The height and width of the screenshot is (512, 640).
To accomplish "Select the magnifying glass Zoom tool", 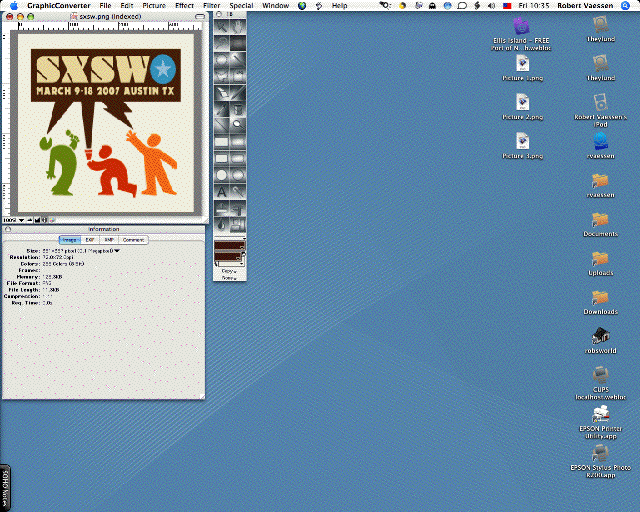I will (x=239, y=124).
